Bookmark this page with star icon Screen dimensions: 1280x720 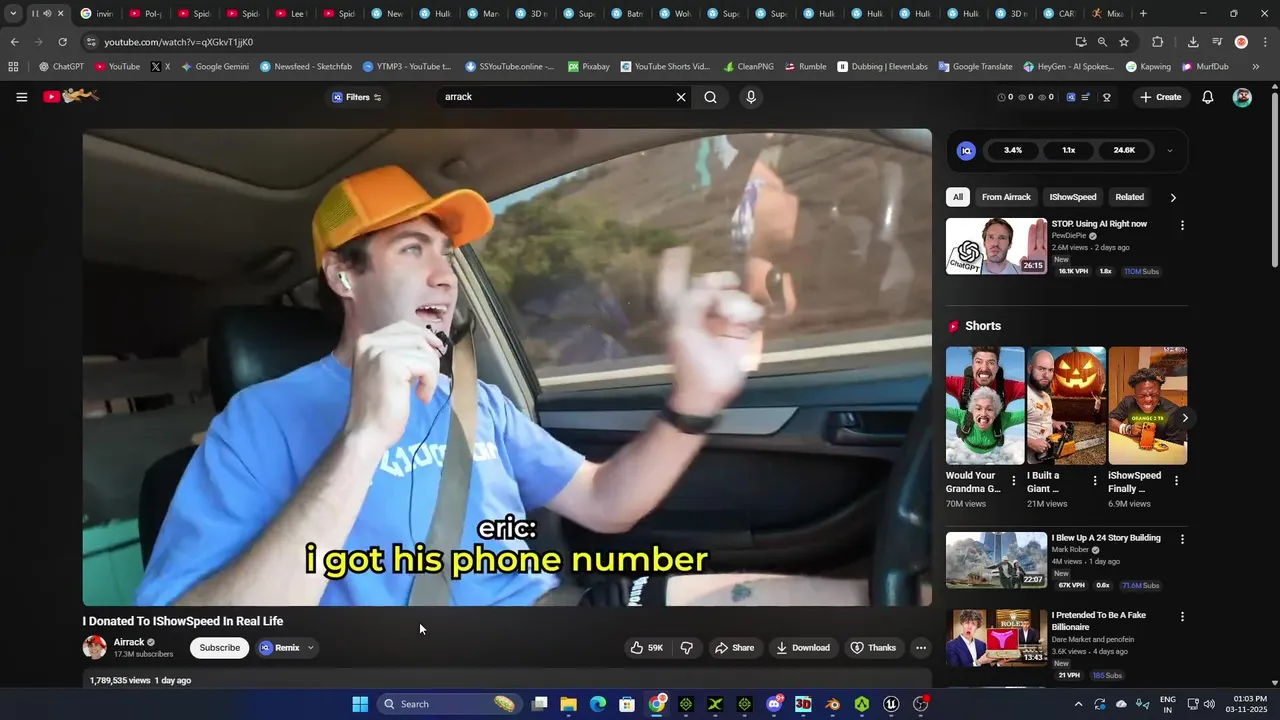(x=1124, y=42)
